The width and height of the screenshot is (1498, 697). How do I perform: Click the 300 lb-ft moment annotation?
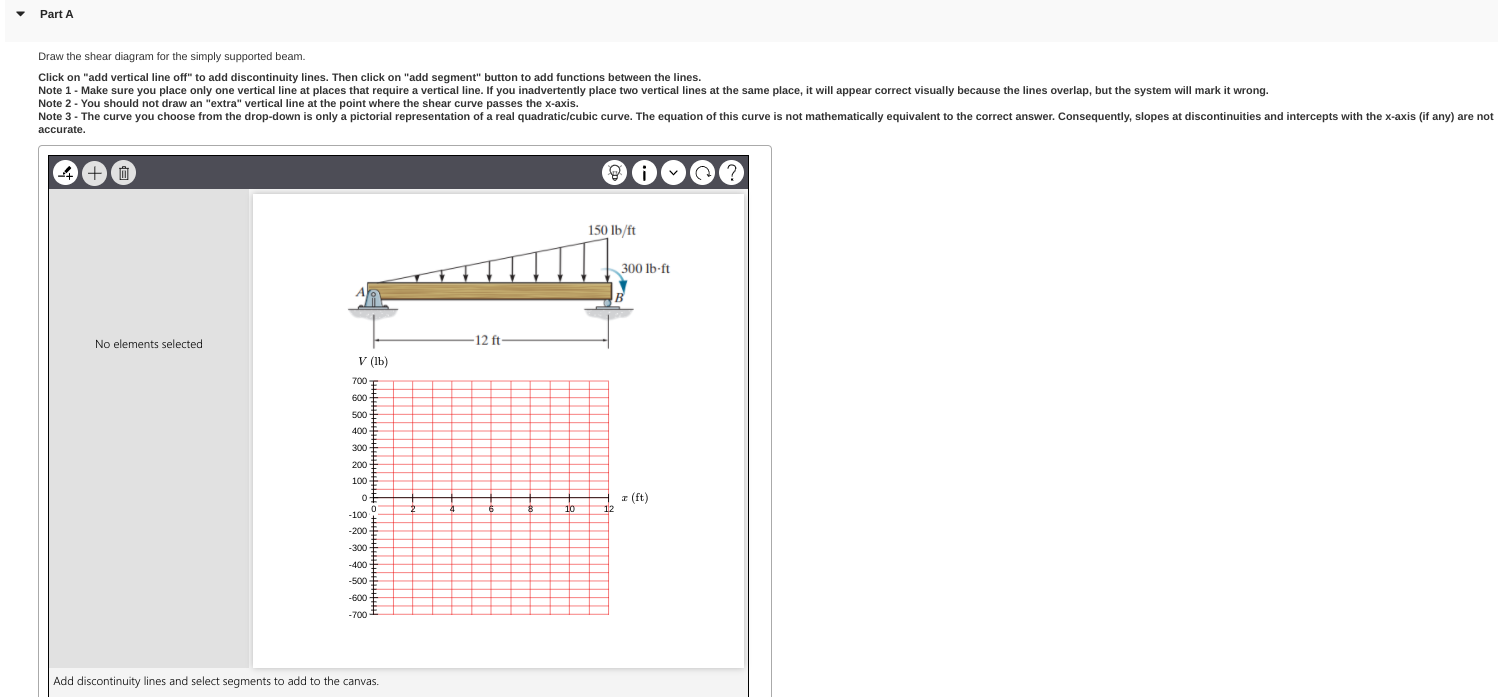[x=645, y=268]
